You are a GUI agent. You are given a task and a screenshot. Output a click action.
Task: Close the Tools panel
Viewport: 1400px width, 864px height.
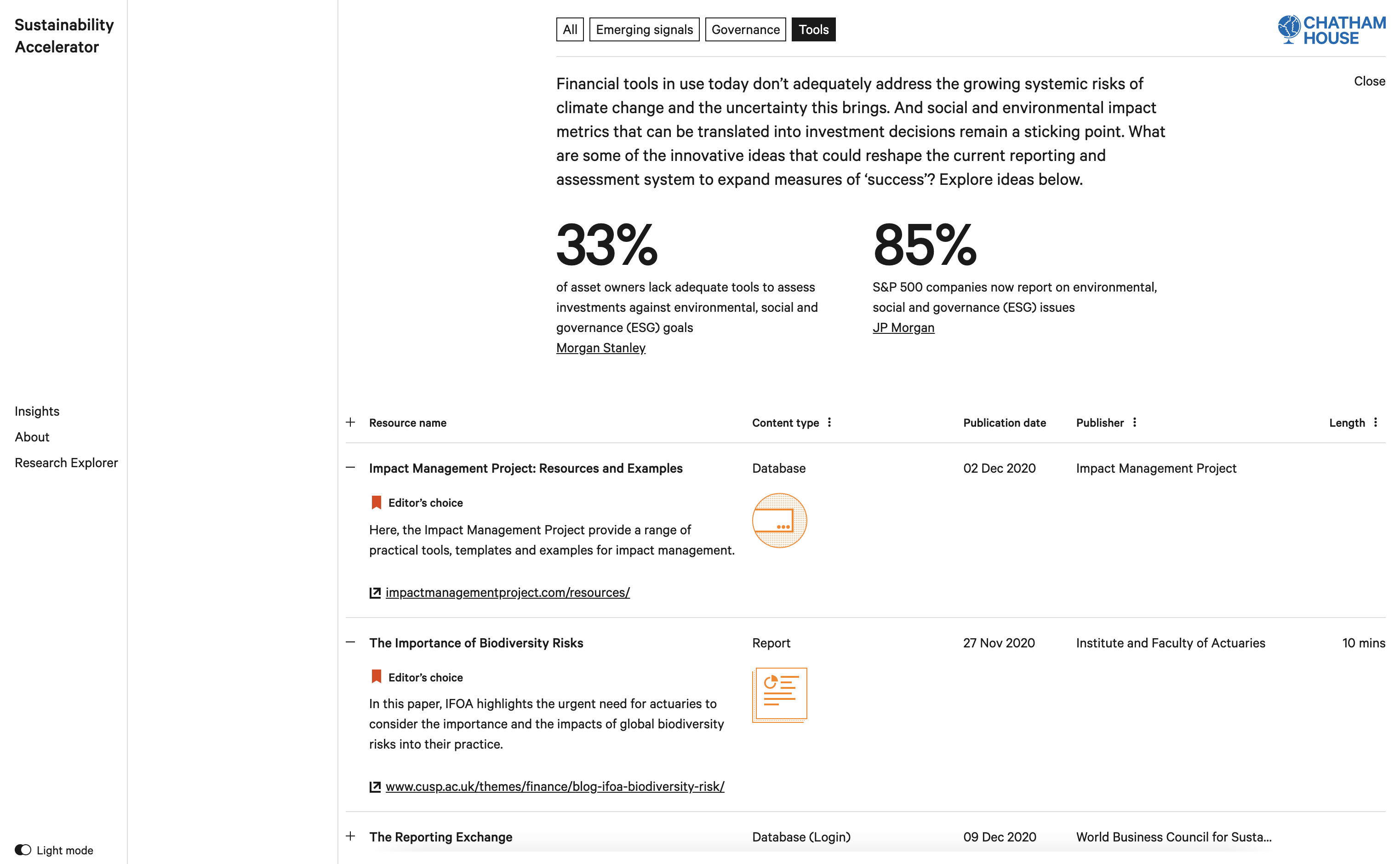tap(1369, 81)
